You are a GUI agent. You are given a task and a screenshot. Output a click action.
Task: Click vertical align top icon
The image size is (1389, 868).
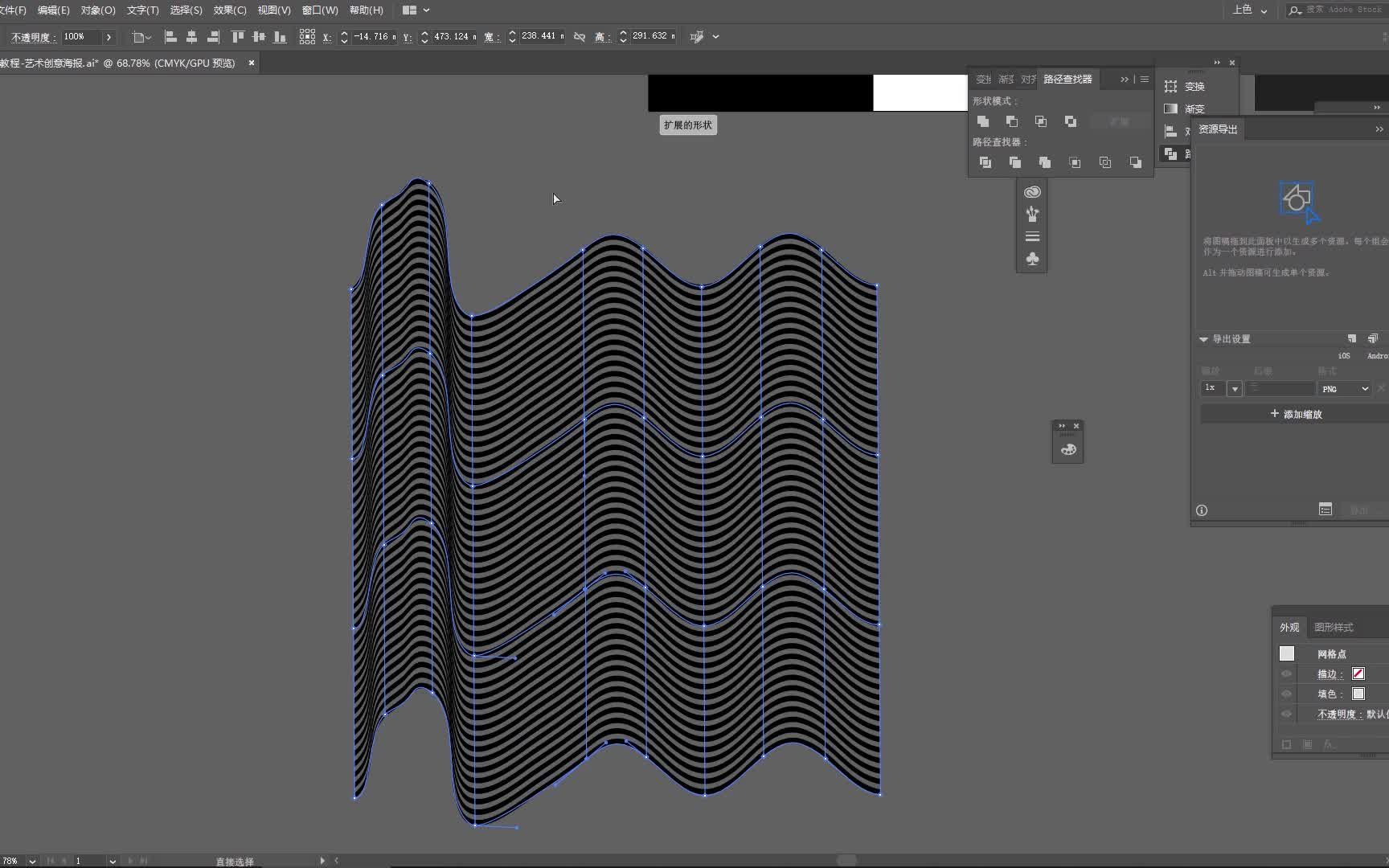pyautogui.click(x=237, y=36)
